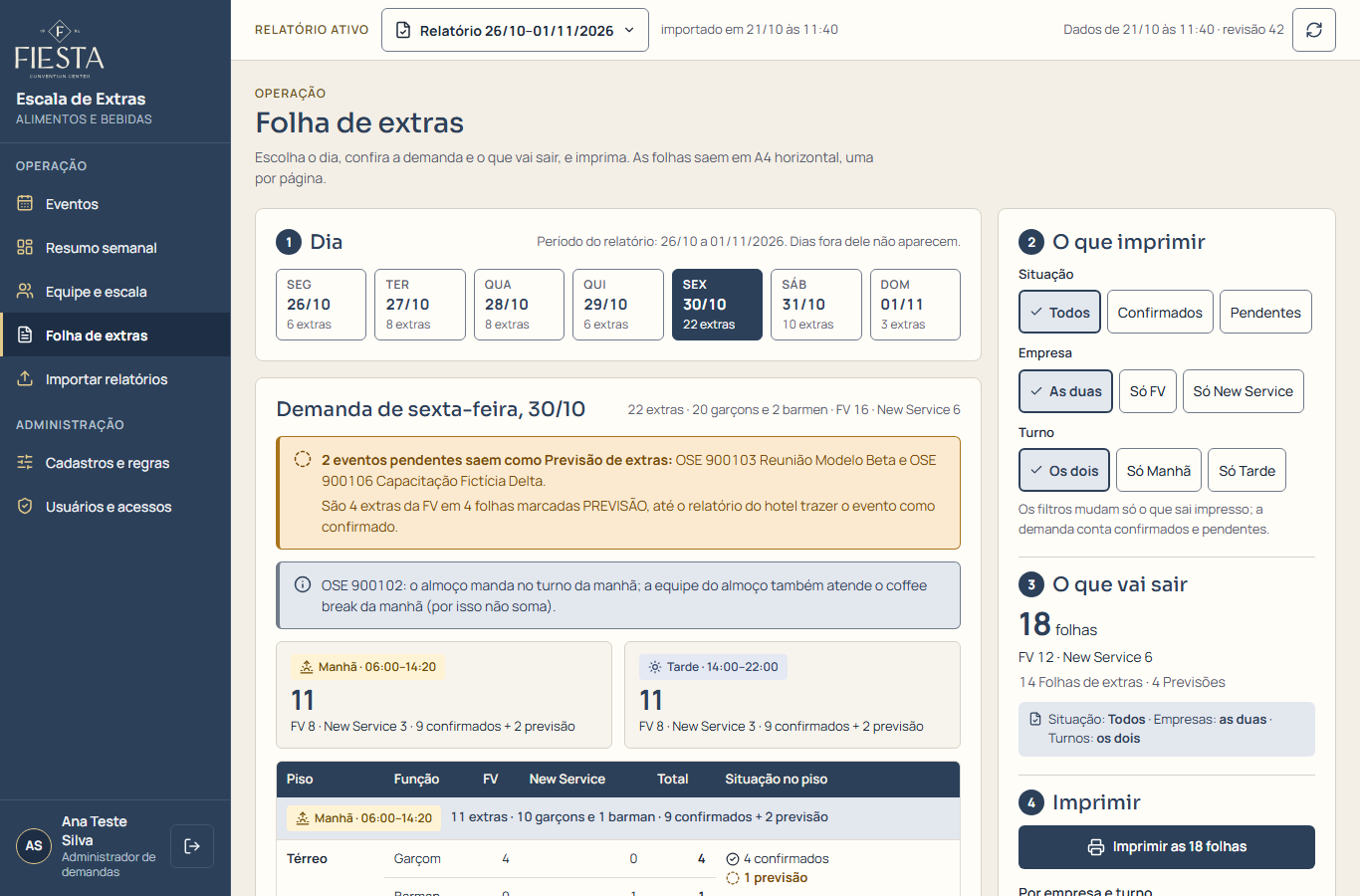Viewport: 1360px width, 896px height.
Task: Filter Turno to Só Tarde
Action: tap(1247, 470)
